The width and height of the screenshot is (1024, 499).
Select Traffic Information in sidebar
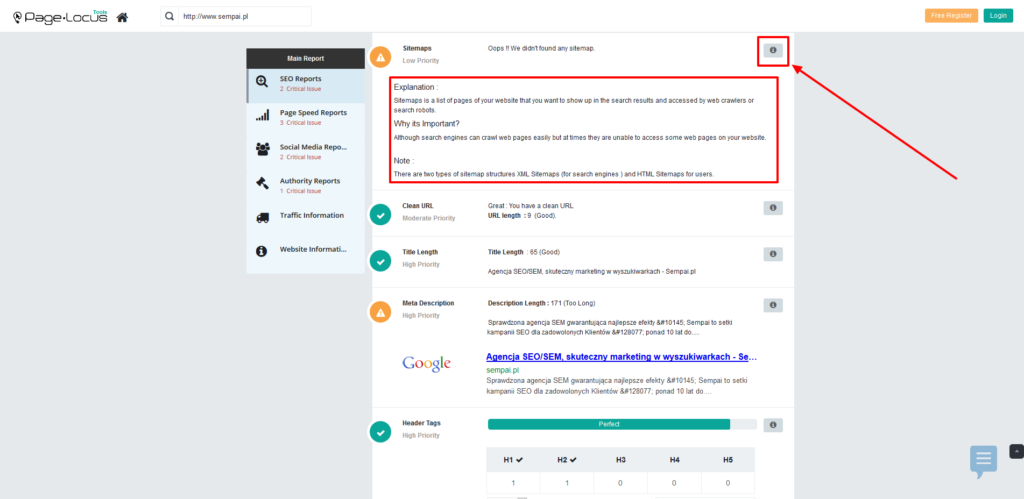306,219
